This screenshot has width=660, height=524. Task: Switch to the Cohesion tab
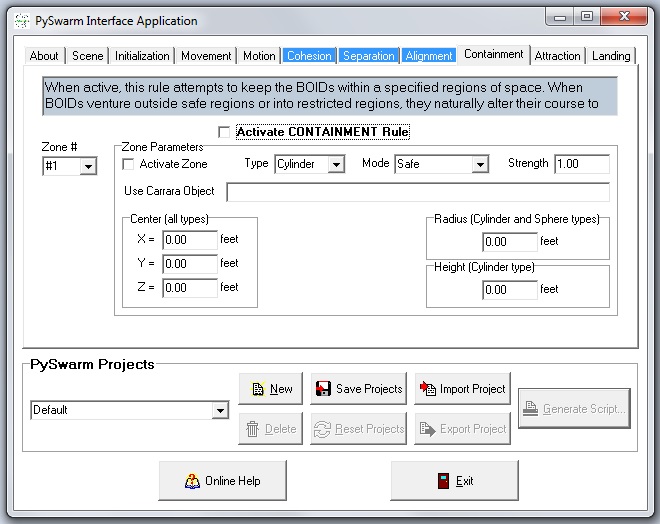309,56
